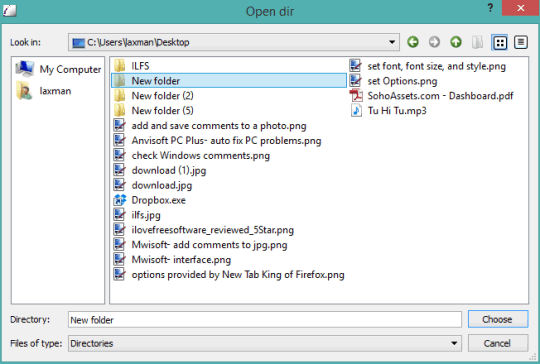Click the Create New Folder icon
The image size is (540, 364).
(478, 42)
